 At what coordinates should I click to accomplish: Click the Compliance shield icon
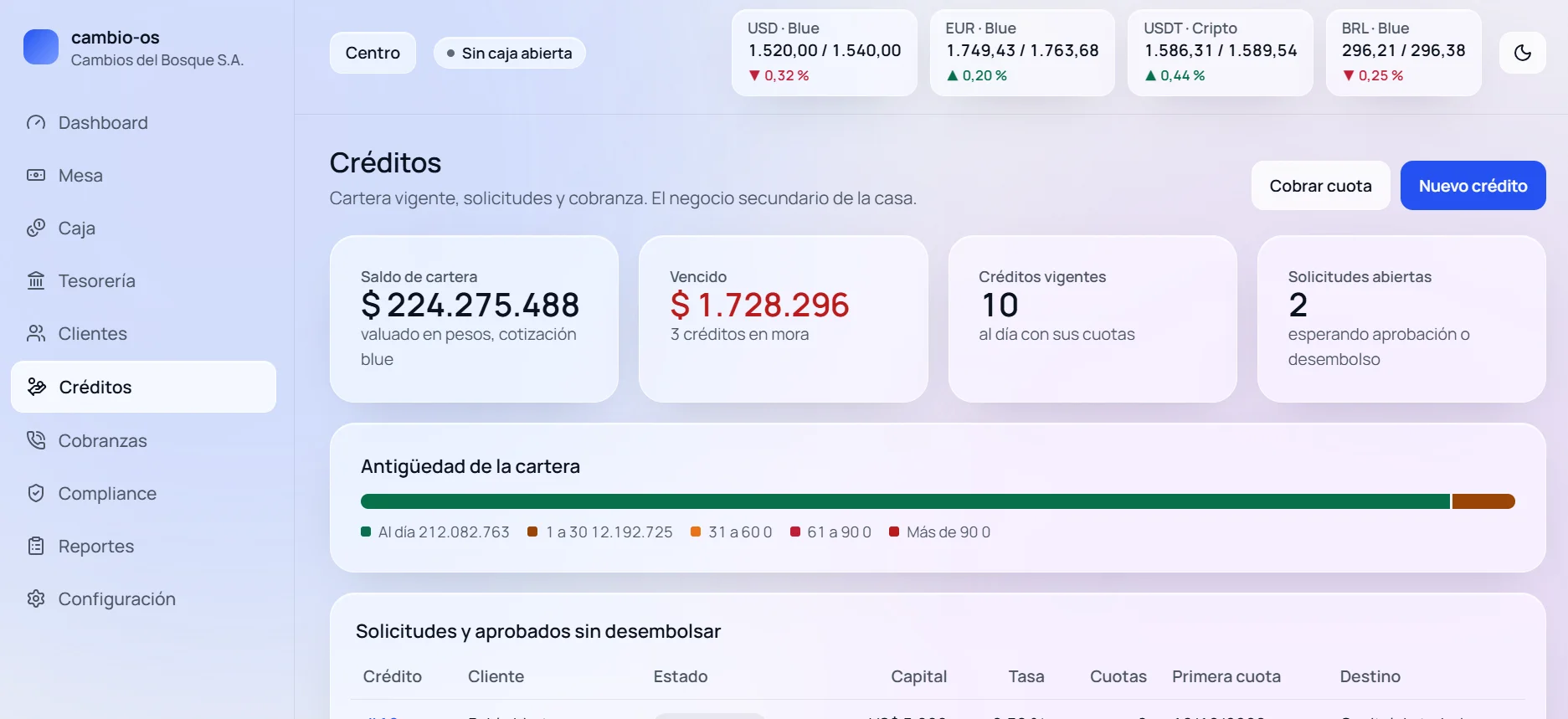coord(36,493)
